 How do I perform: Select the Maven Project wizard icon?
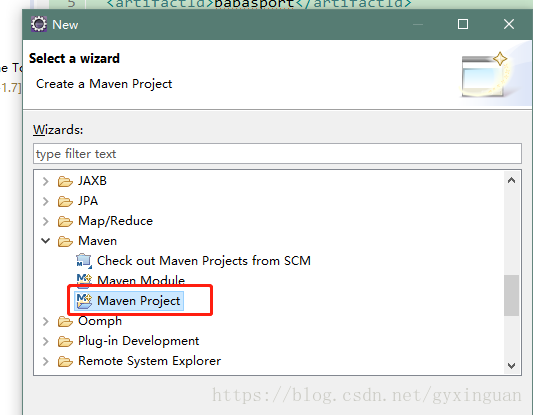click(x=84, y=301)
